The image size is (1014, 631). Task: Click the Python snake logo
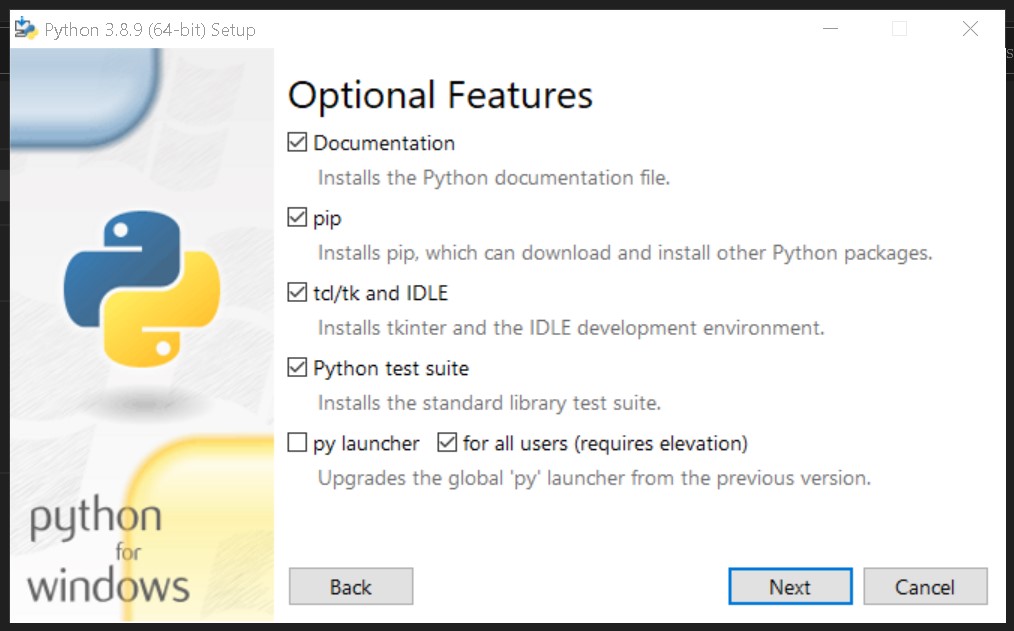point(142,289)
